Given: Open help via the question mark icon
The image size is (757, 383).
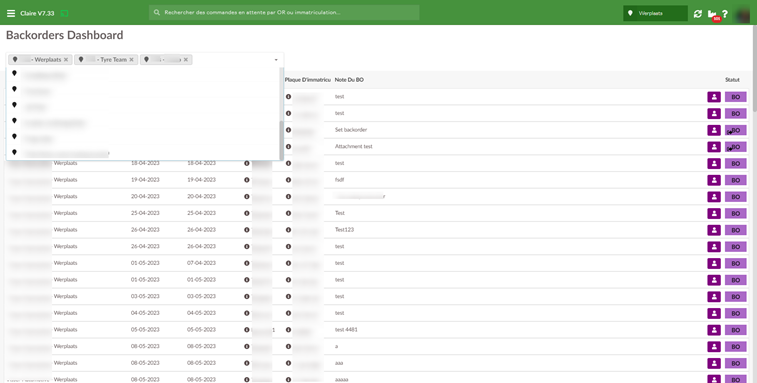Looking at the screenshot, I should click(725, 14).
